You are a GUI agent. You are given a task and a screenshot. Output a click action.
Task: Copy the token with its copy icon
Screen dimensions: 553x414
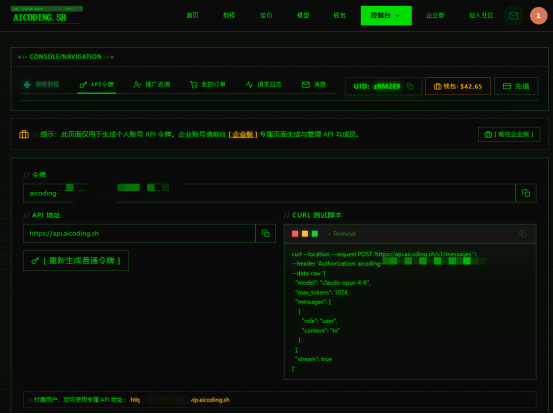tap(526, 193)
